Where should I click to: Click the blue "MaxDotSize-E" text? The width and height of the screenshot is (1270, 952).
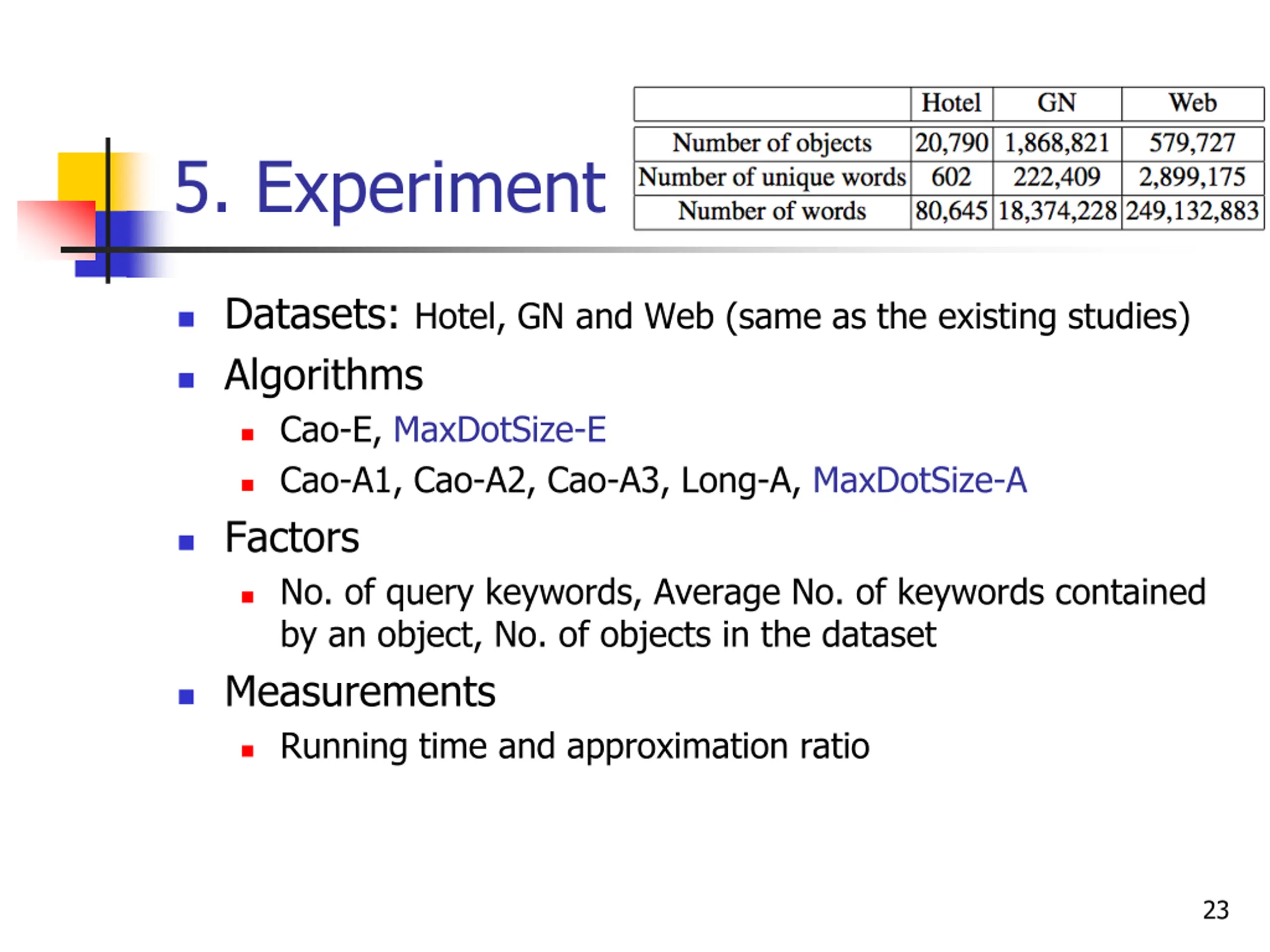[x=500, y=429]
